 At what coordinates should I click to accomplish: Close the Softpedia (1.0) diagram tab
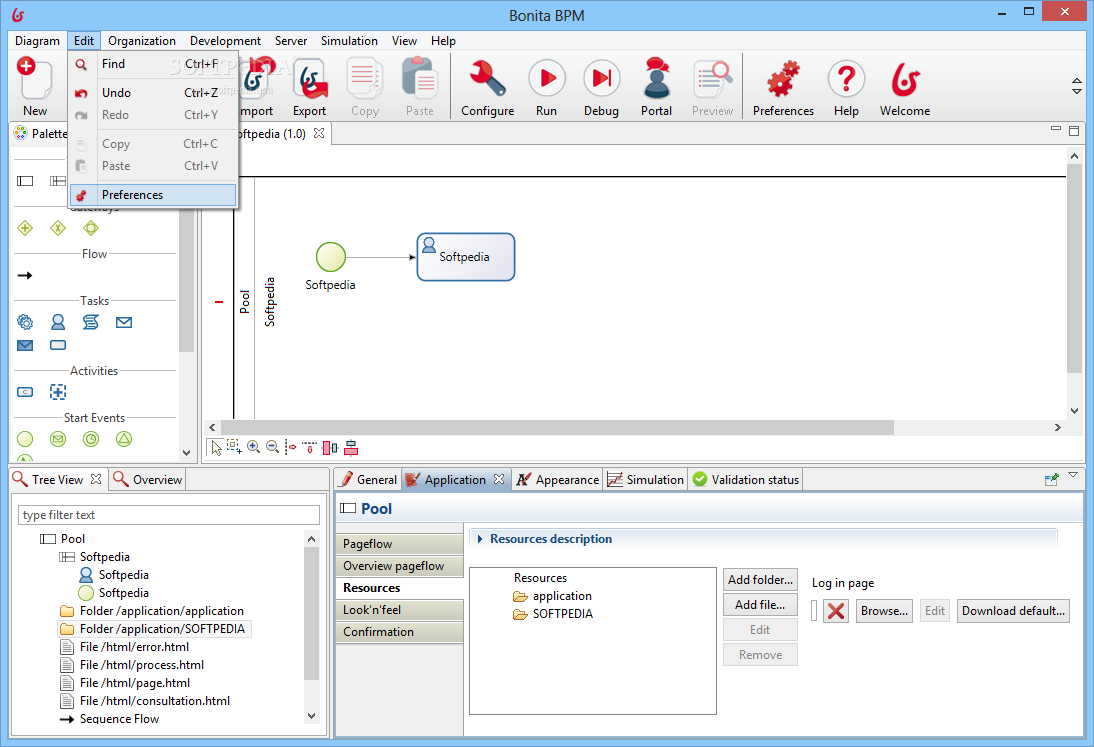click(x=319, y=133)
